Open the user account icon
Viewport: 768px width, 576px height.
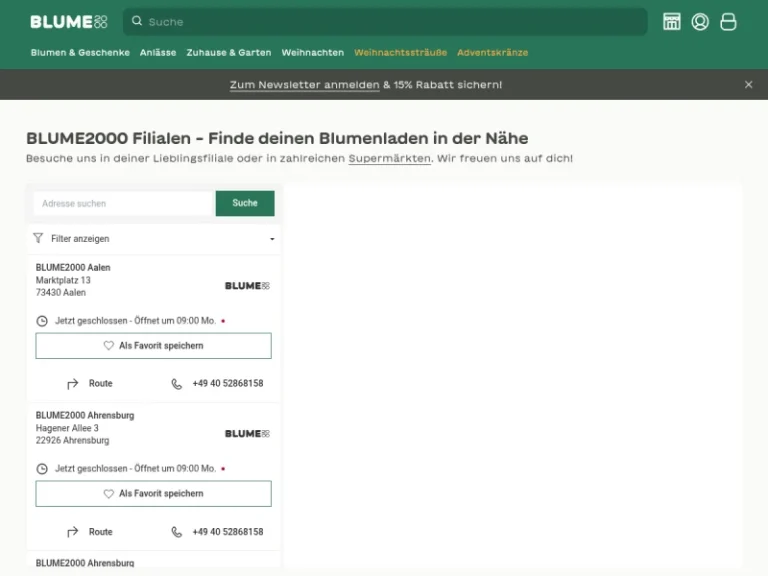700,22
